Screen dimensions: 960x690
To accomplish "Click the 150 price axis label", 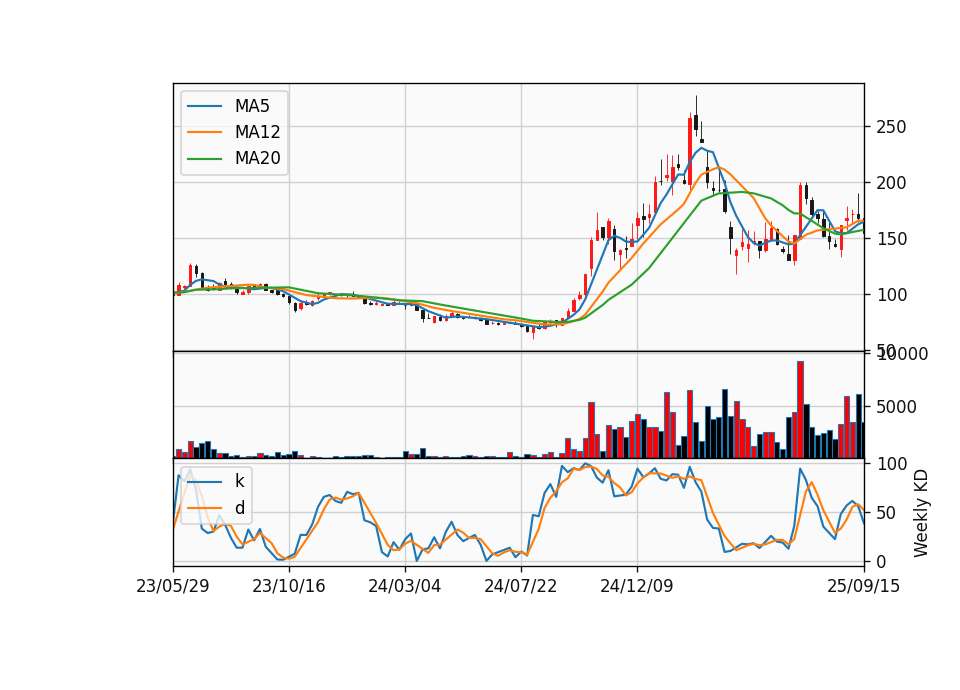I will point(891,239).
